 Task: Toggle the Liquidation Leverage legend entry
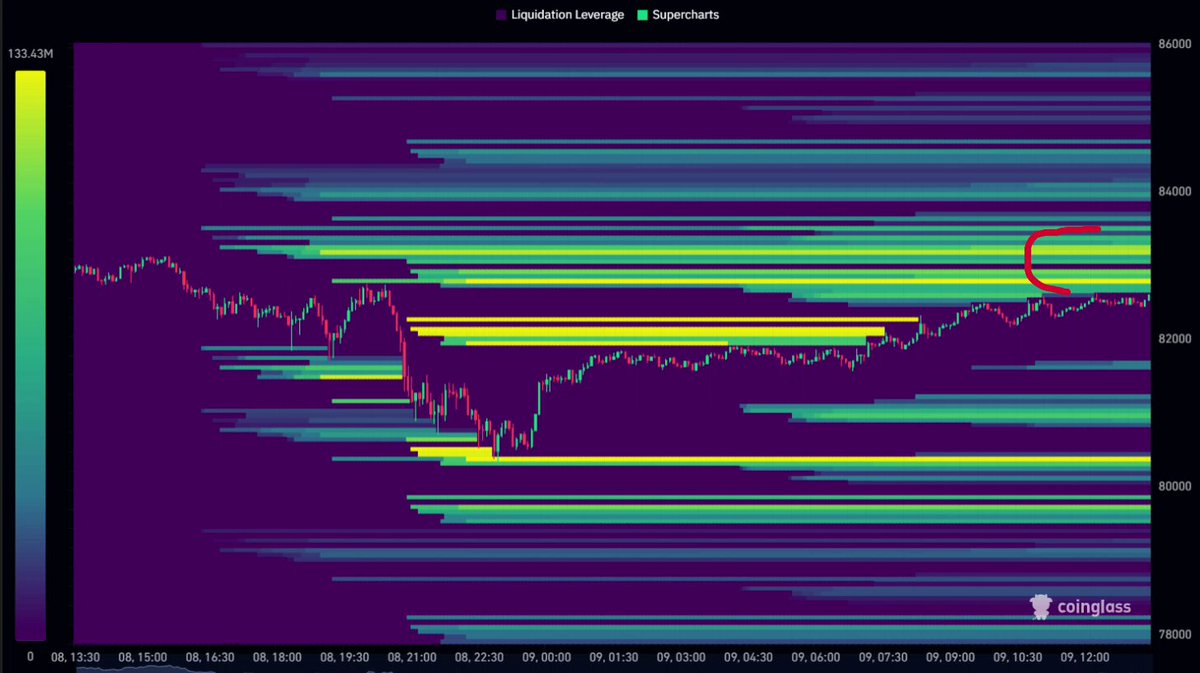click(x=559, y=15)
